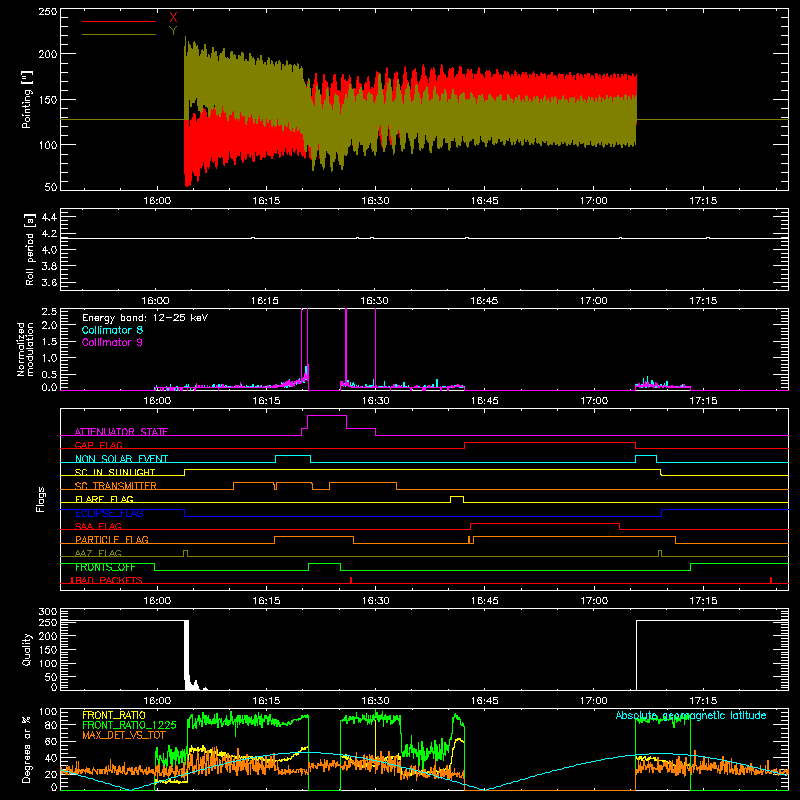
Task: Select the Collimator 8 legend entry
Action: pos(112,330)
